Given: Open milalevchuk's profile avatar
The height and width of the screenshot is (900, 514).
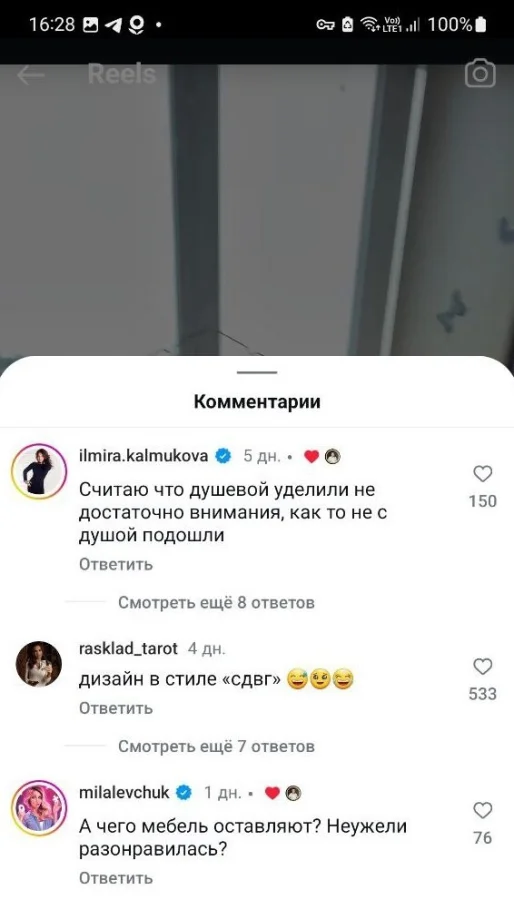Looking at the screenshot, I should [39, 808].
